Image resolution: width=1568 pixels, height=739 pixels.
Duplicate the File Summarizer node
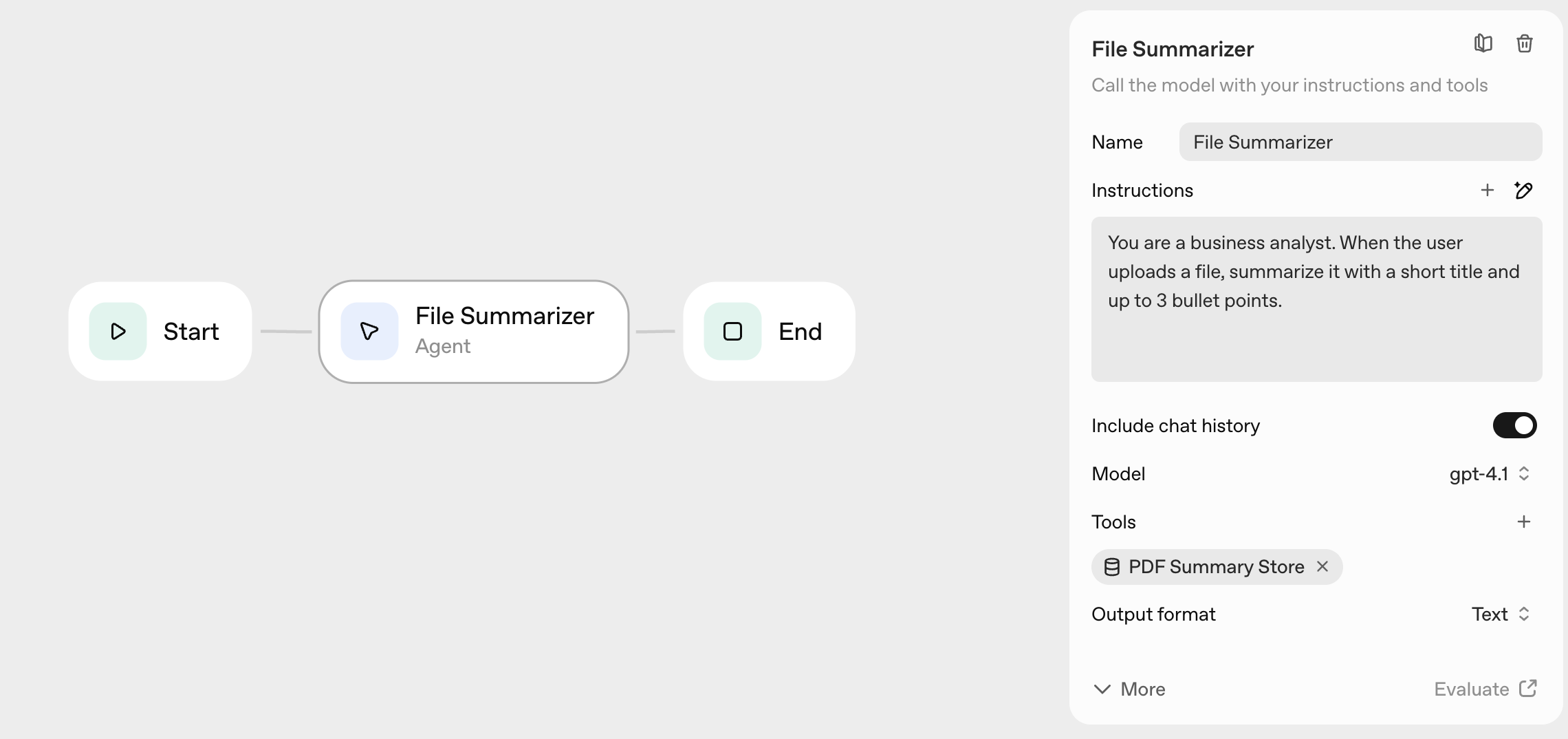[1483, 43]
